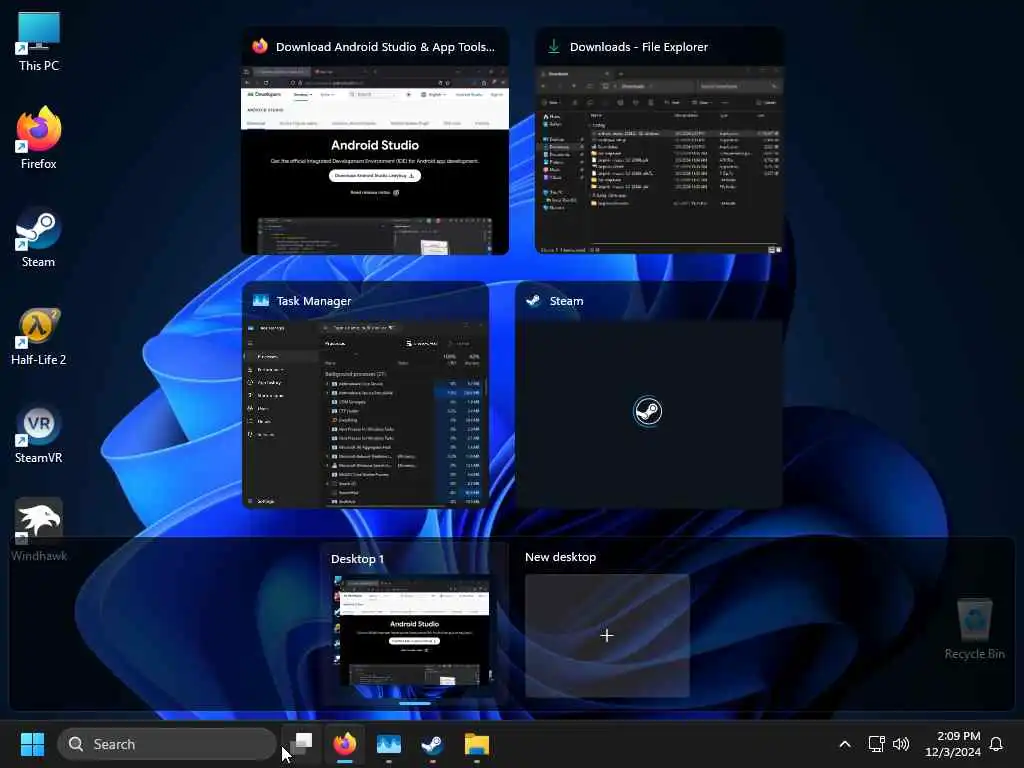The width and height of the screenshot is (1024, 768).
Task: Click the Task Manager taskbar icon
Action: point(389,744)
